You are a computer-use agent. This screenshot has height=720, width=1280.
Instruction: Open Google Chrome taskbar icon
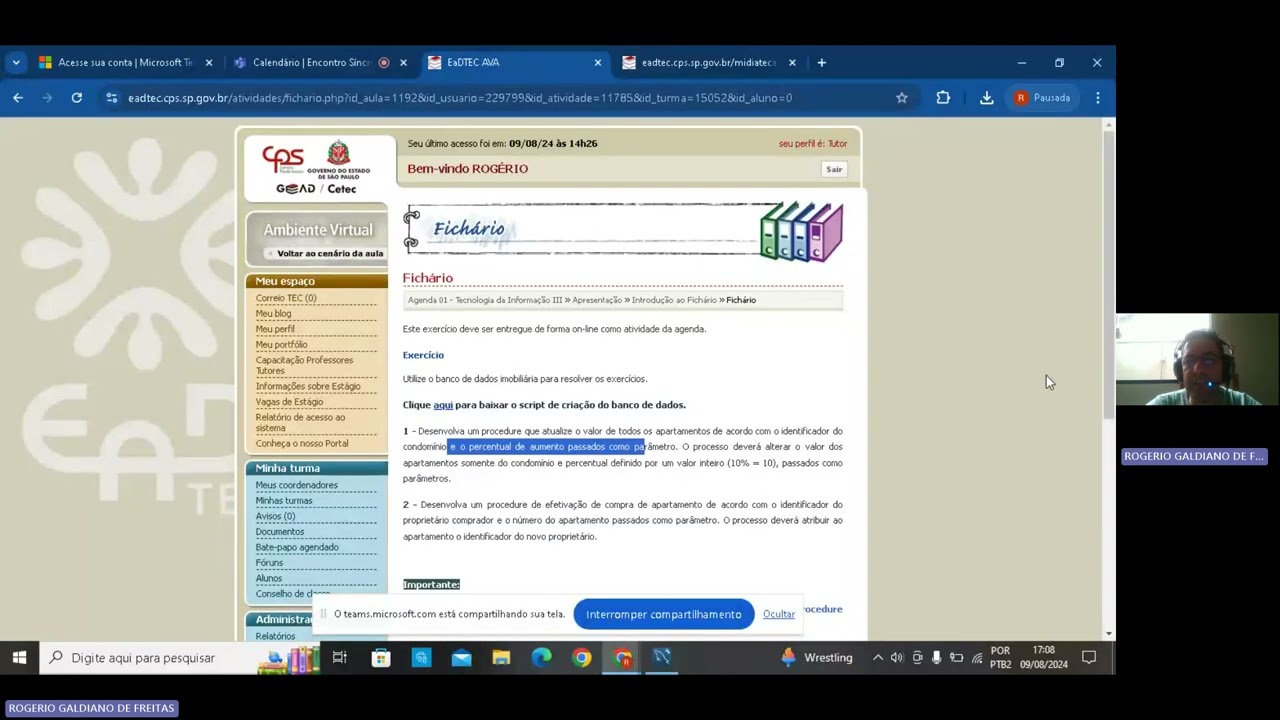click(x=582, y=657)
